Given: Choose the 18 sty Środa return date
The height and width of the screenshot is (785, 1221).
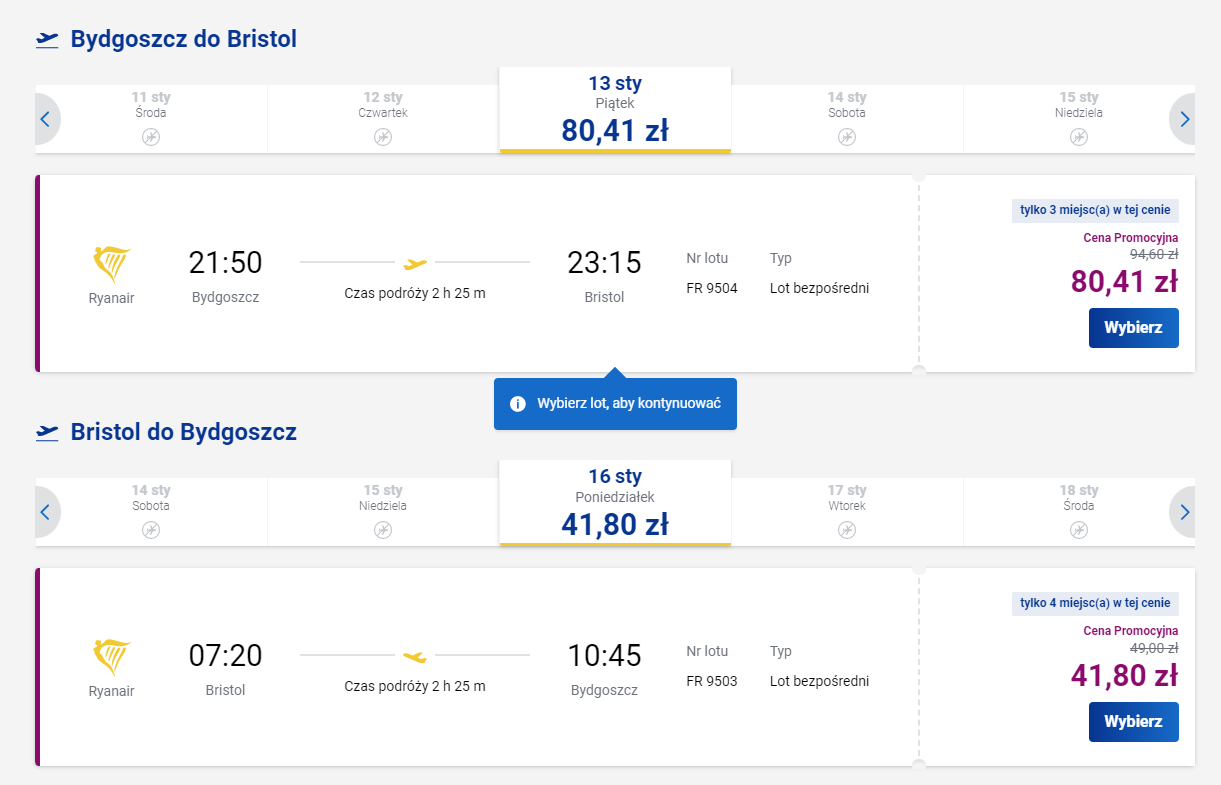Looking at the screenshot, I should point(1078,511).
